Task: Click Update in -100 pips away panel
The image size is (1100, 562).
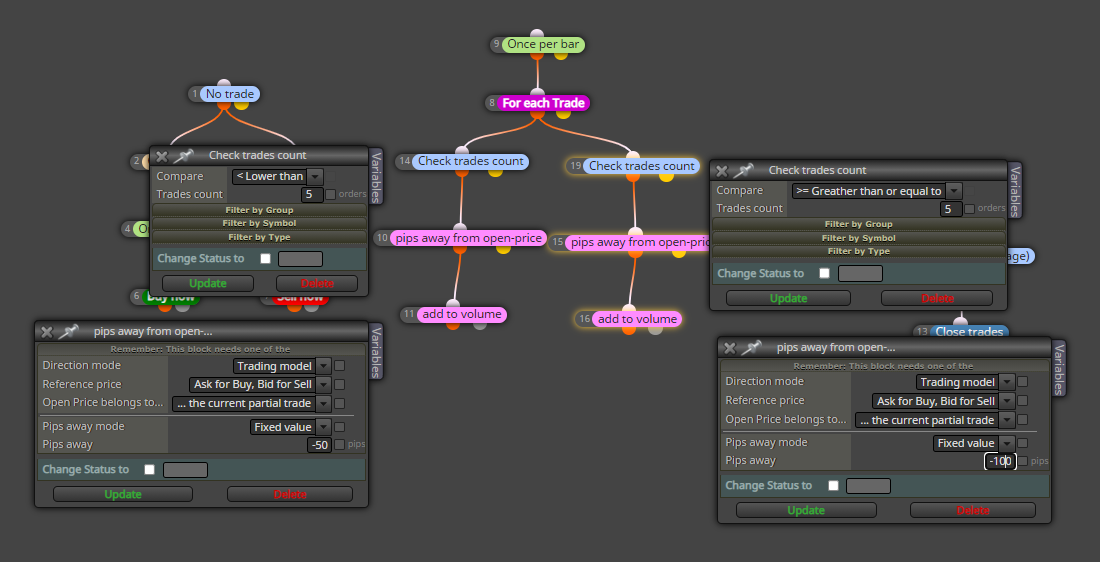Action: click(x=806, y=510)
